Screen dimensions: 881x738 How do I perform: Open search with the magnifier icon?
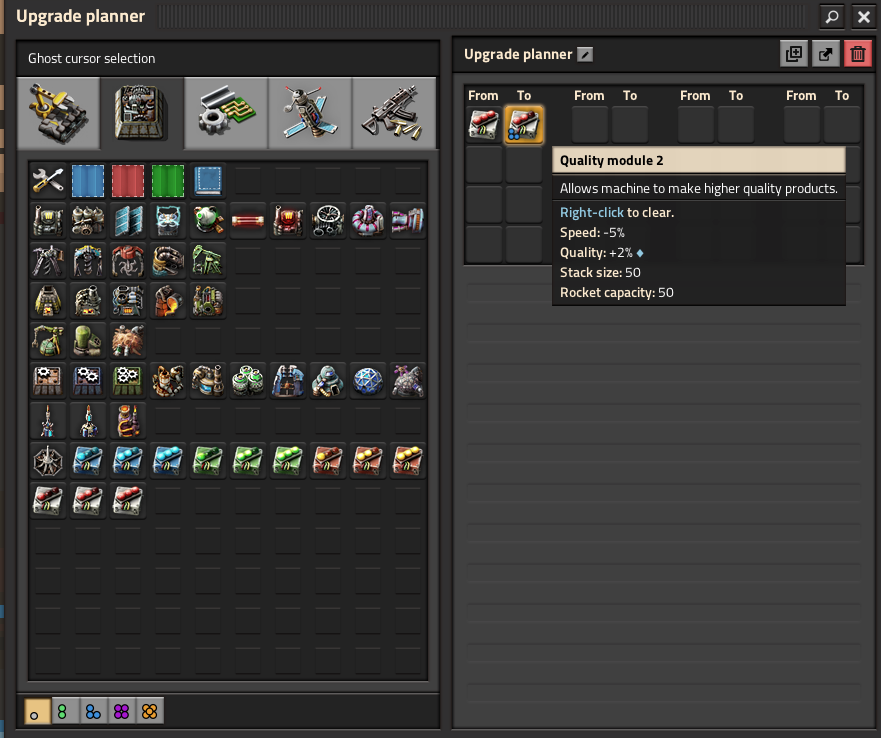click(x=832, y=17)
